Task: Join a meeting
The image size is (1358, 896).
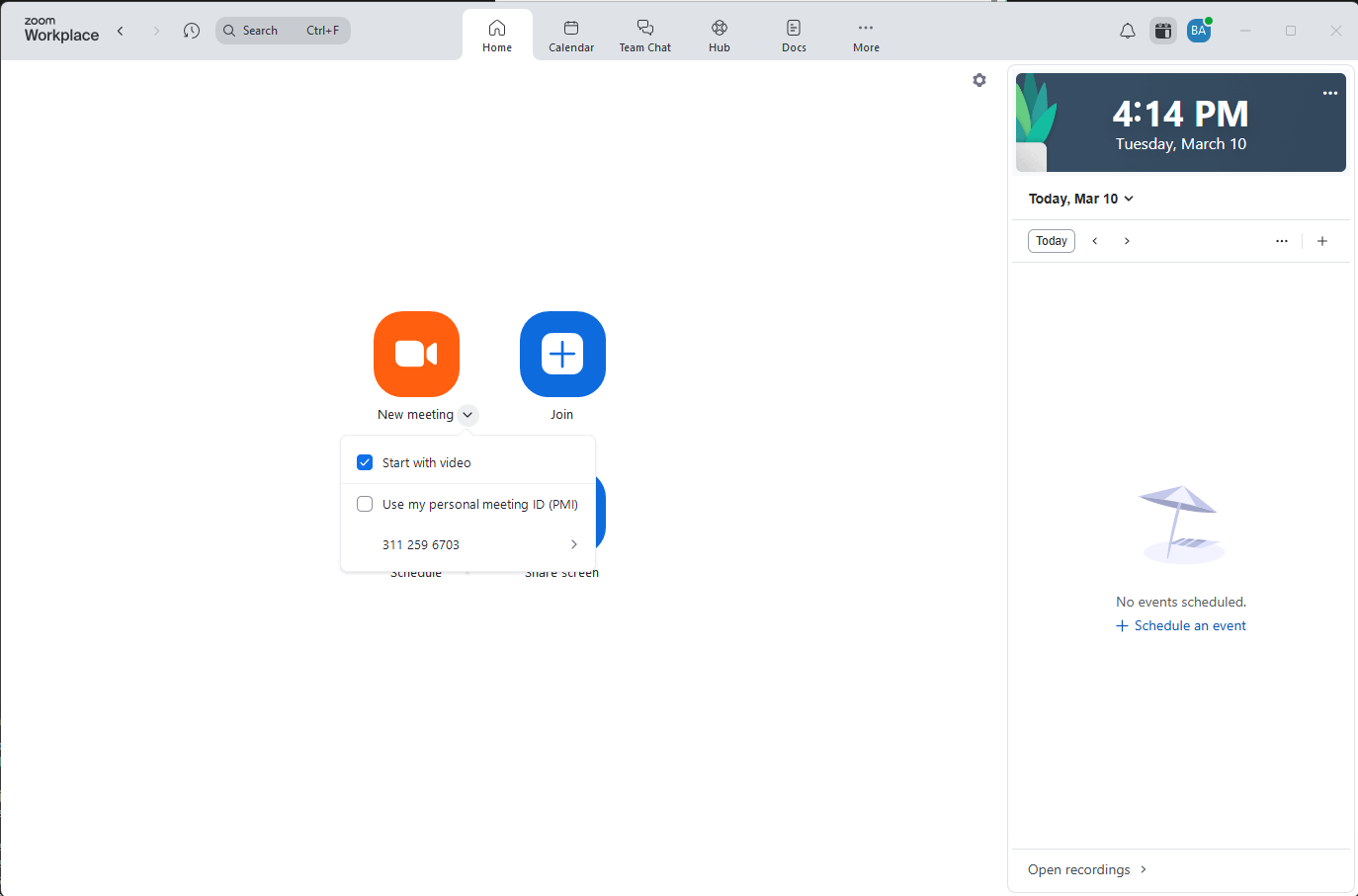Action: tap(561, 354)
